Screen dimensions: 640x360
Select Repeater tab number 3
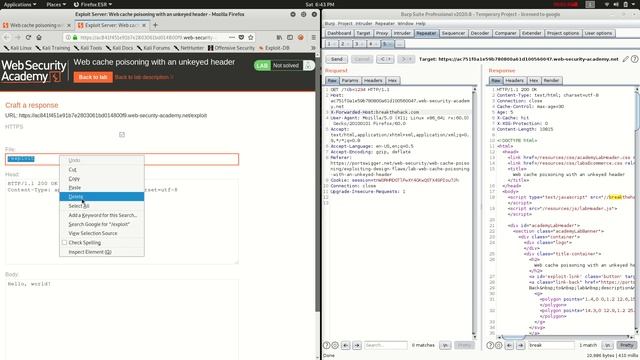[x=358, y=44]
